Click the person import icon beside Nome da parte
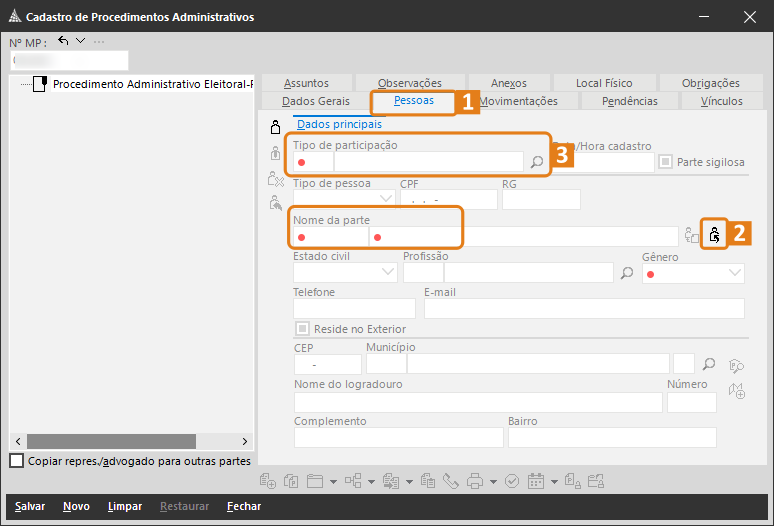 pos(714,235)
